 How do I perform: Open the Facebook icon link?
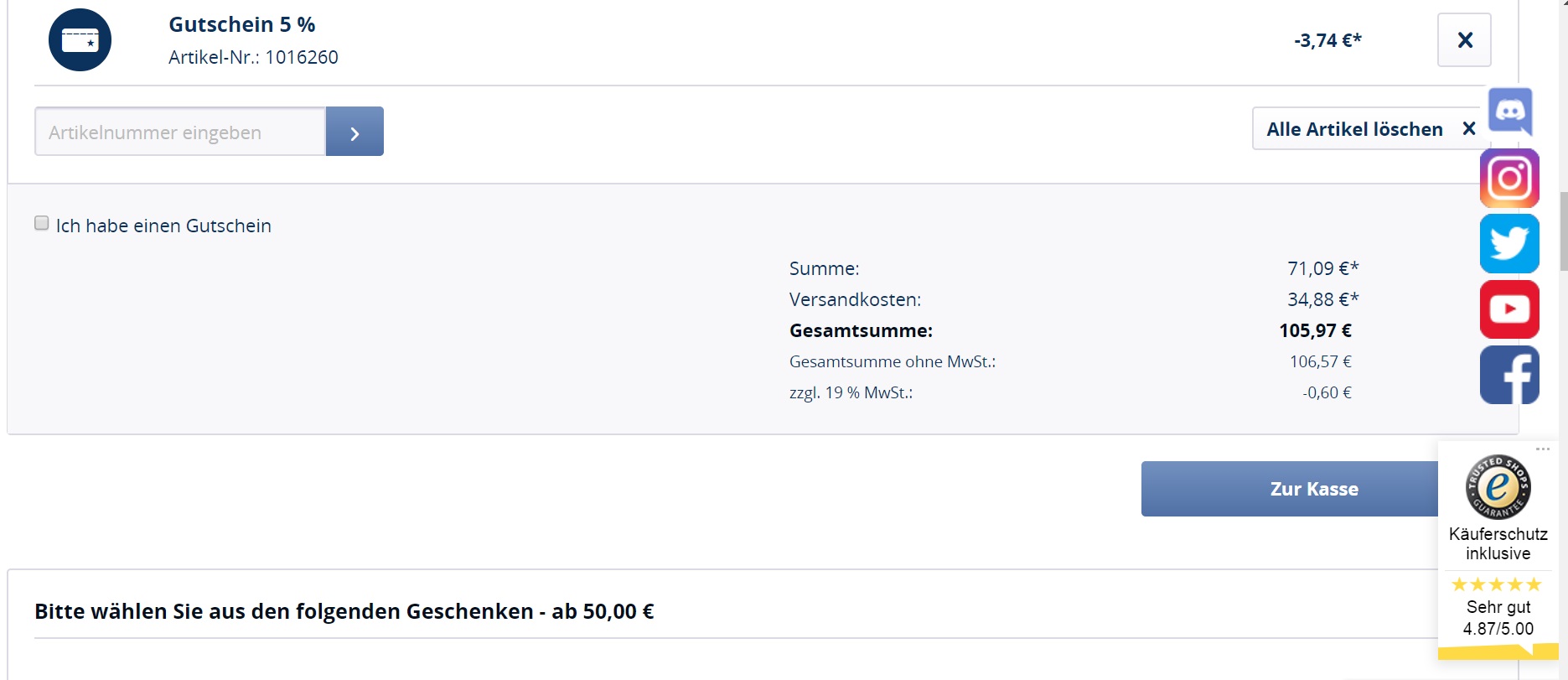1509,375
